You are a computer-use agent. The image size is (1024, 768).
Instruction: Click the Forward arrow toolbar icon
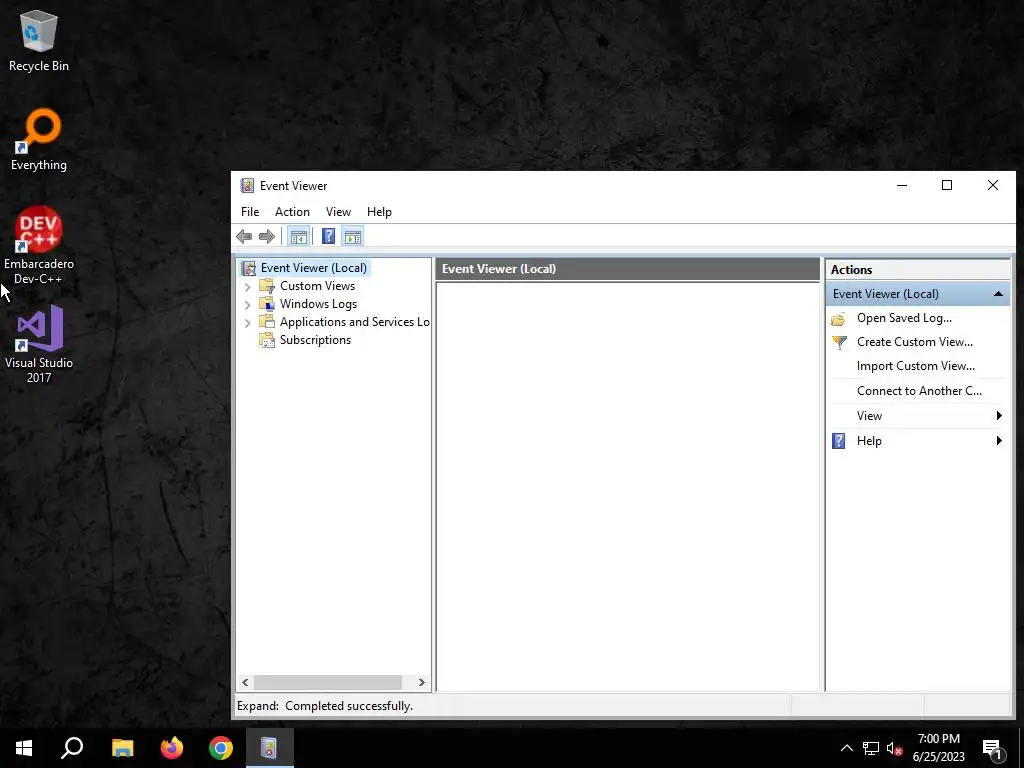[x=266, y=236]
